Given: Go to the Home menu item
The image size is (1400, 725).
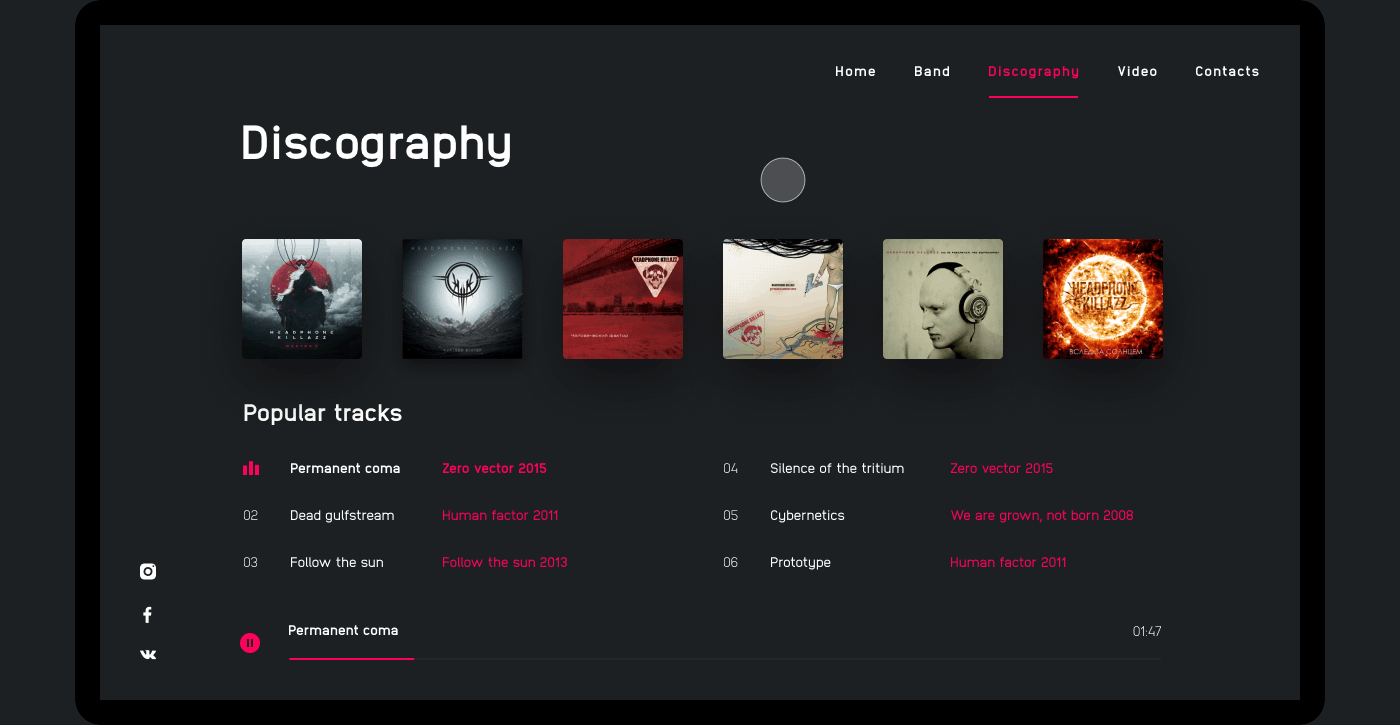Looking at the screenshot, I should pyautogui.click(x=856, y=71).
